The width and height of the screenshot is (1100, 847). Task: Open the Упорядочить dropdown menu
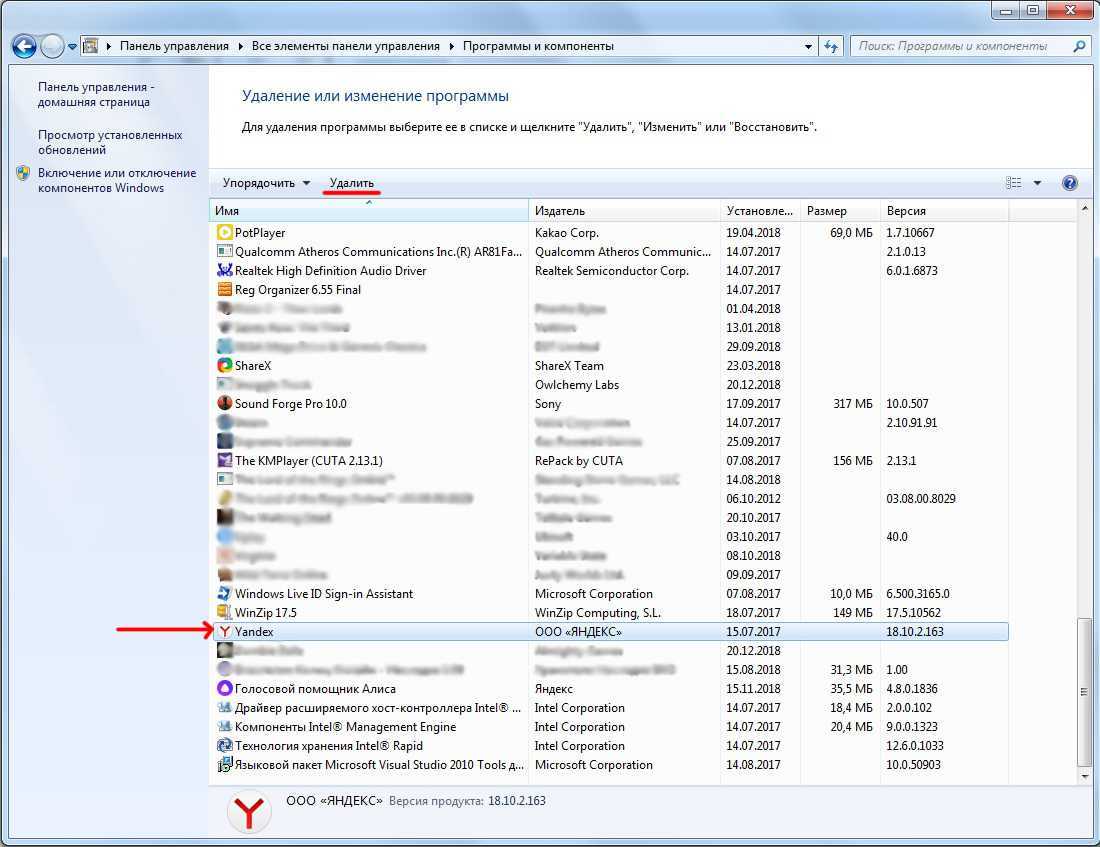point(267,183)
